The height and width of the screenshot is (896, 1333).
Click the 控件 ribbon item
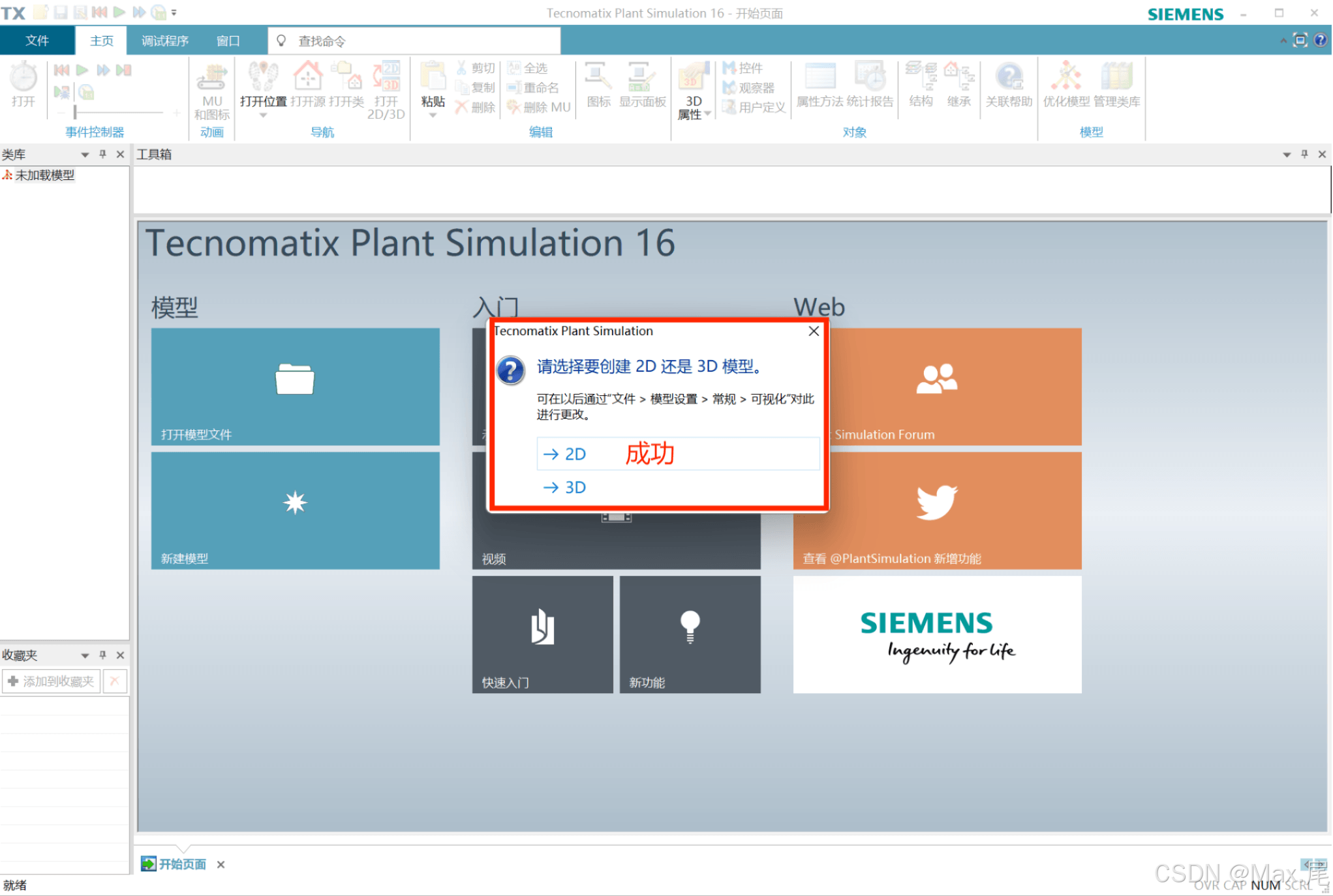coord(743,68)
